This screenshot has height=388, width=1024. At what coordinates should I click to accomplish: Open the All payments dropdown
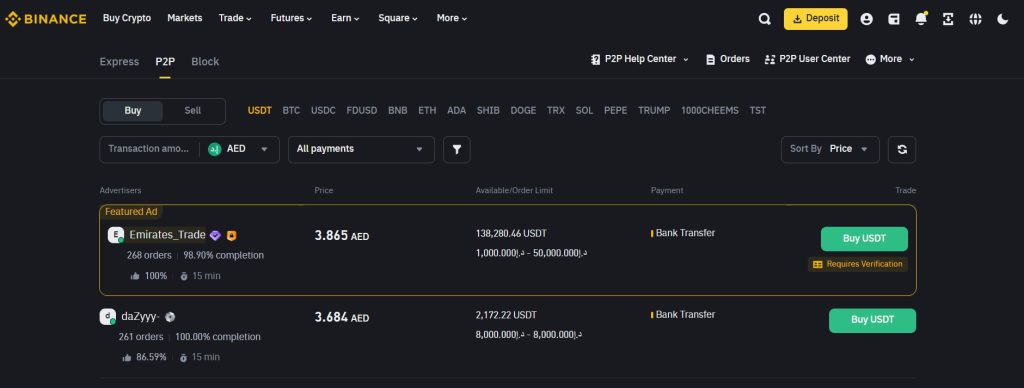coord(361,150)
